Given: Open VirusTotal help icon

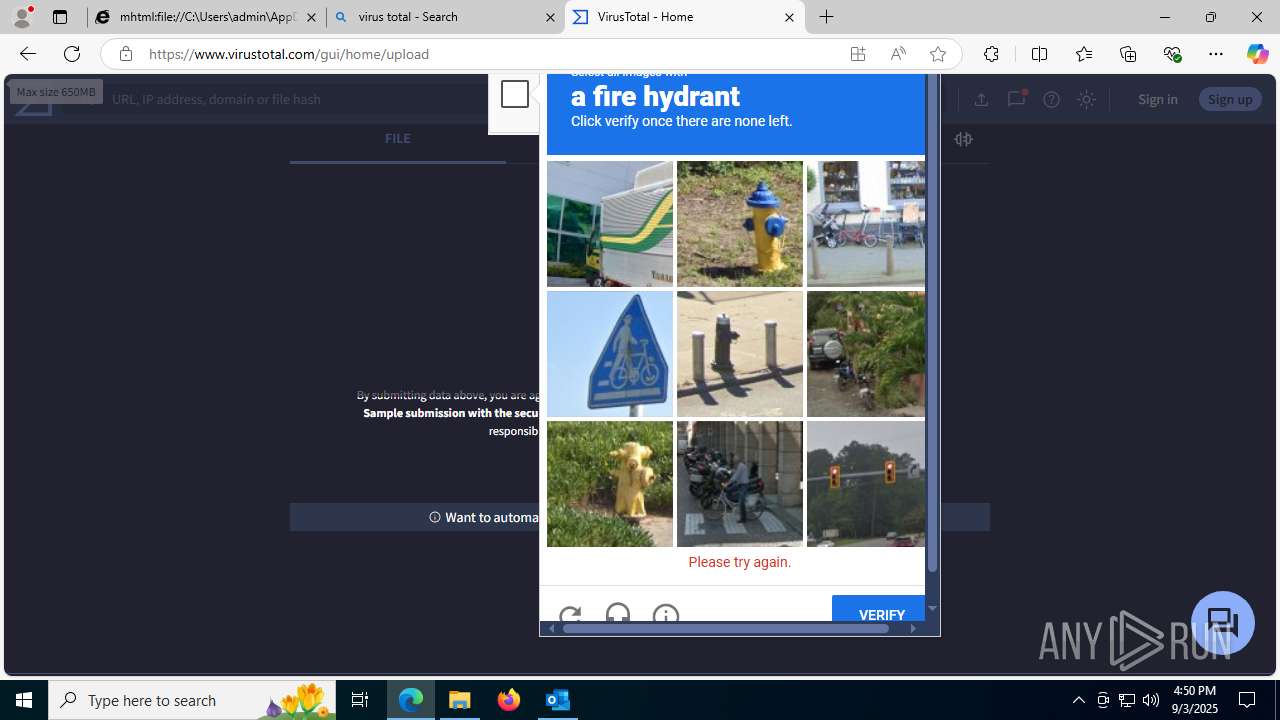Looking at the screenshot, I should [x=1051, y=99].
